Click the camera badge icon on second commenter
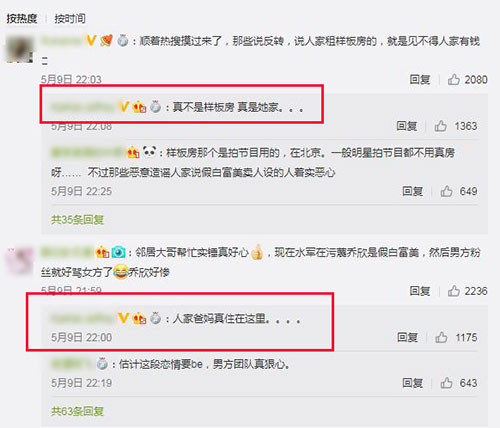Image resolution: width=500 pixels, height=428 pixels. 118,252
